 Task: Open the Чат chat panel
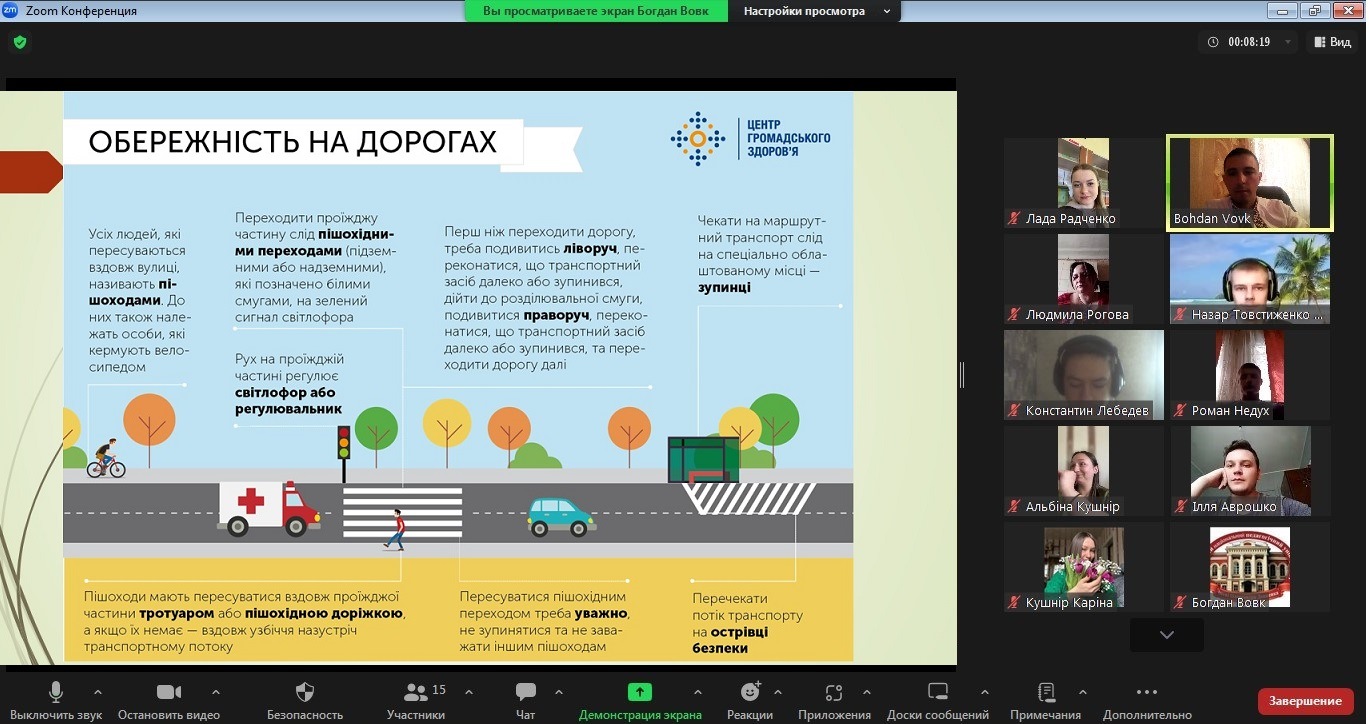coord(525,692)
